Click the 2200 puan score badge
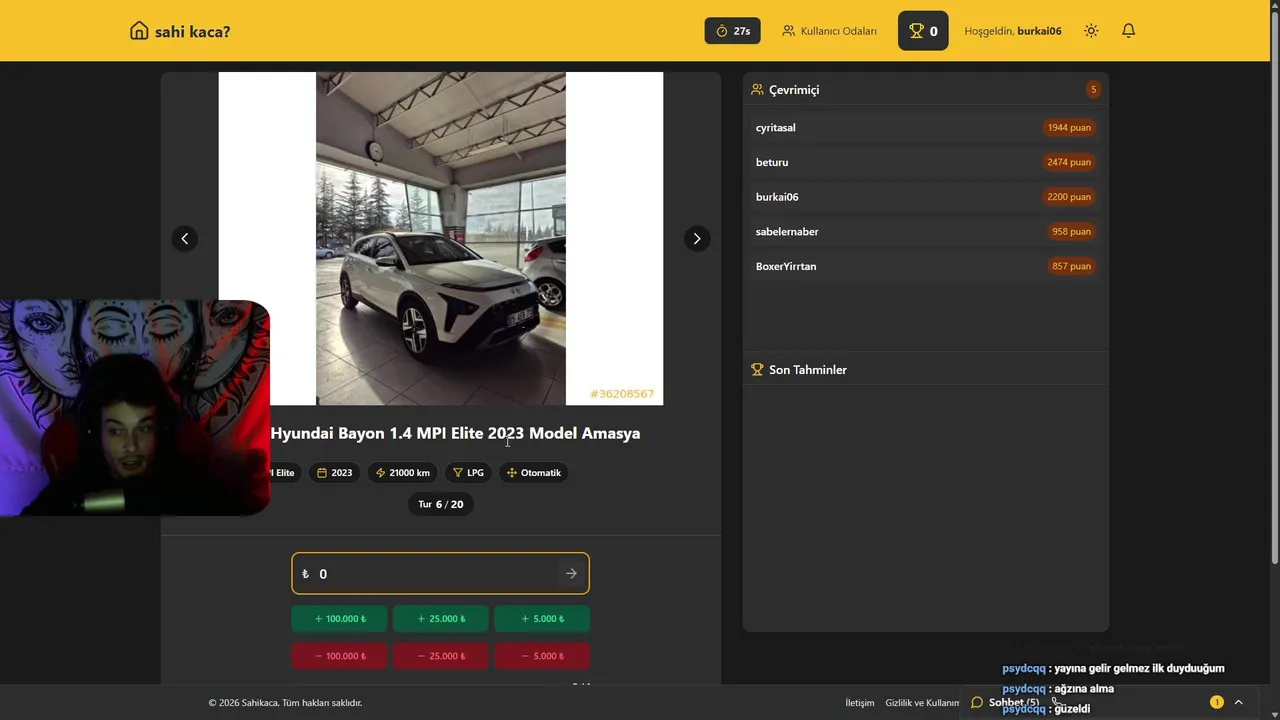The height and width of the screenshot is (720, 1280). (1069, 197)
